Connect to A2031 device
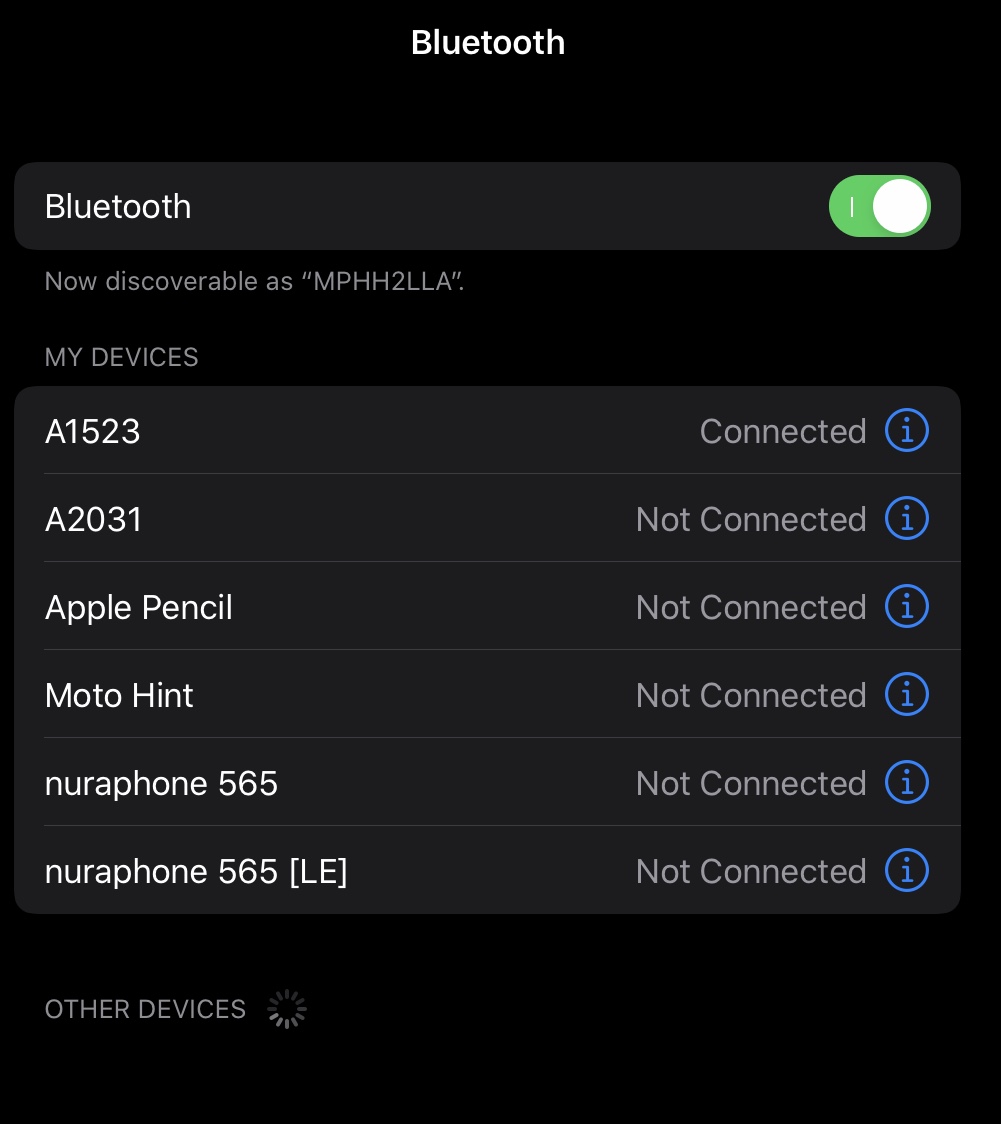This screenshot has height=1124, width=1001. [x=94, y=520]
